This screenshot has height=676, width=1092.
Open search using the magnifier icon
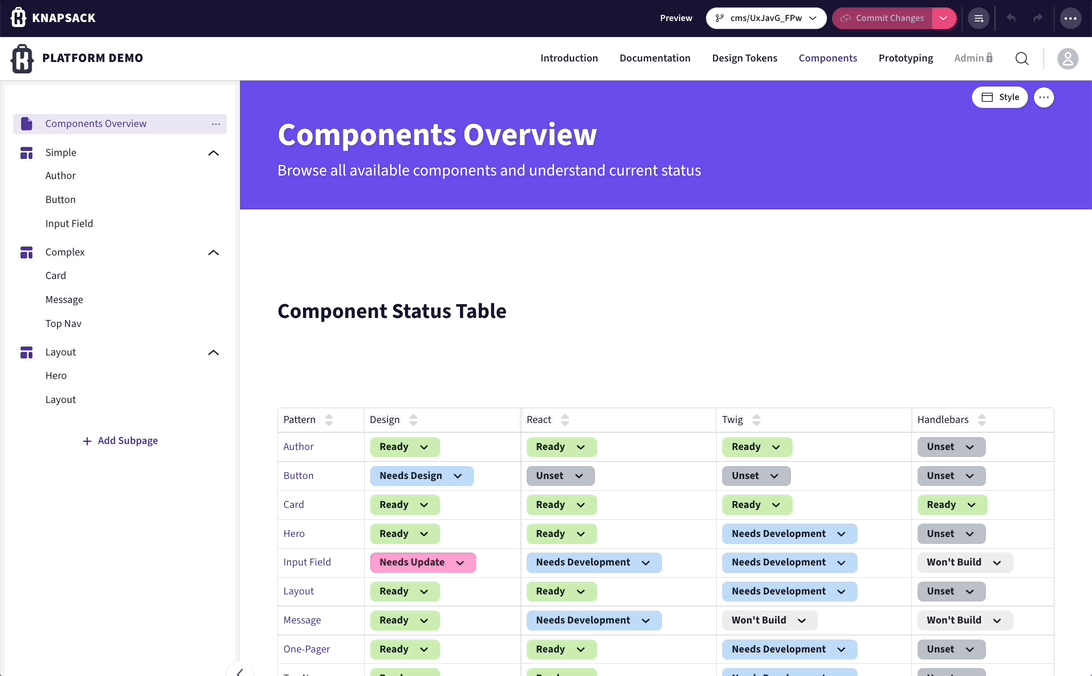click(x=1021, y=58)
